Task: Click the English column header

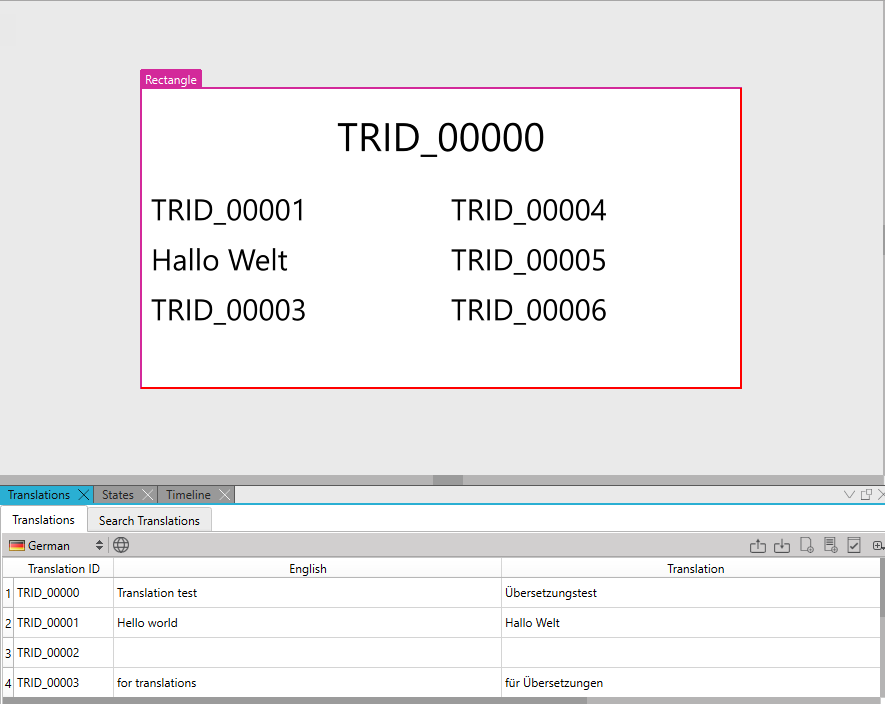Action: pos(307,569)
